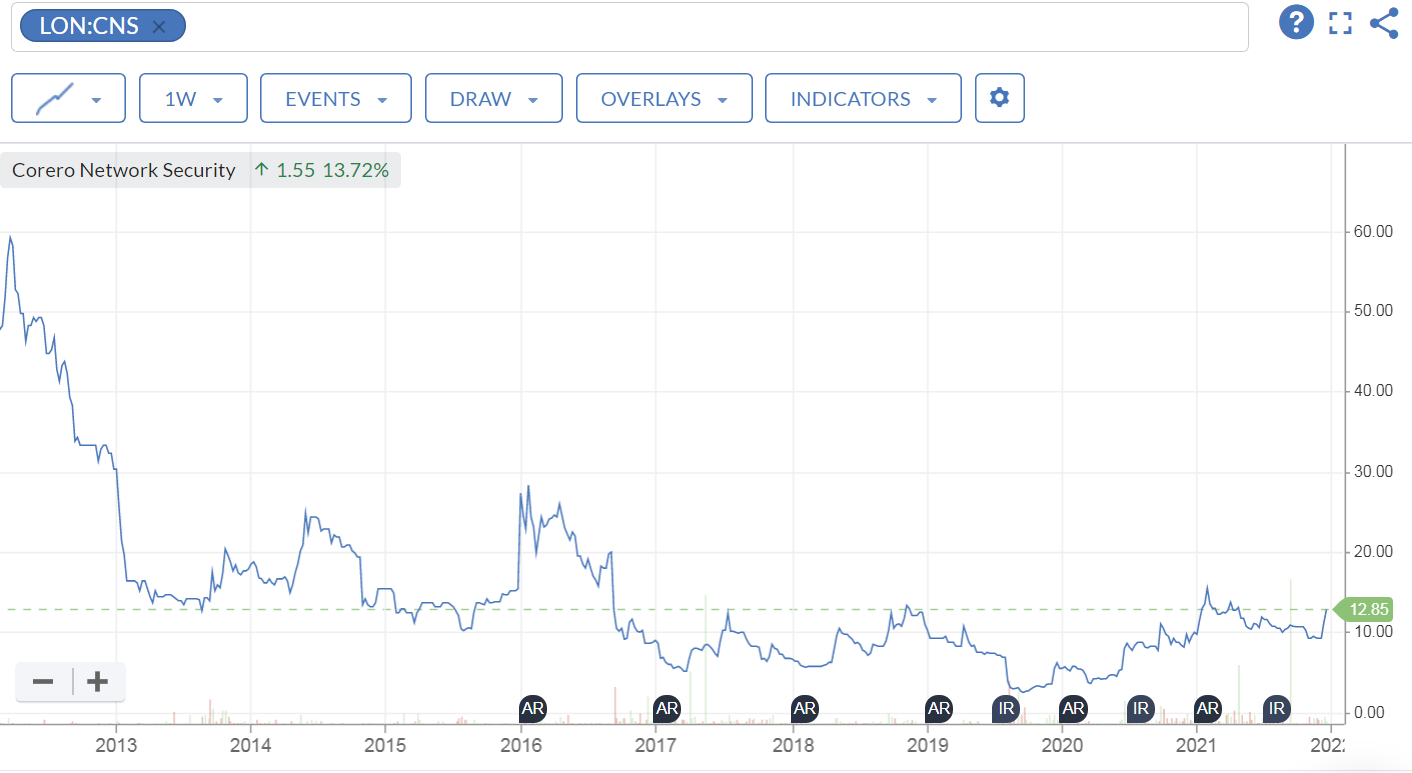This screenshot has width=1412, height=773.
Task: Expand the DRAW dropdown
Action: pos(494,98)
